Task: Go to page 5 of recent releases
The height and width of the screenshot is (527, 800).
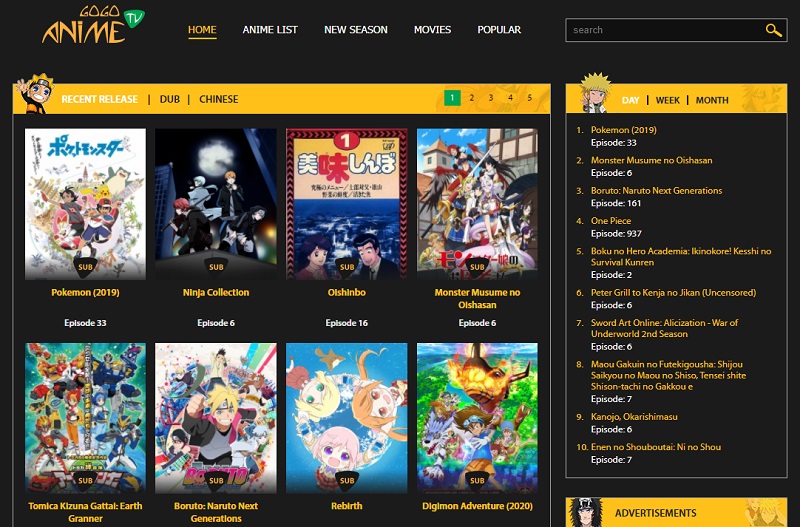Action: tap(530, 97)
